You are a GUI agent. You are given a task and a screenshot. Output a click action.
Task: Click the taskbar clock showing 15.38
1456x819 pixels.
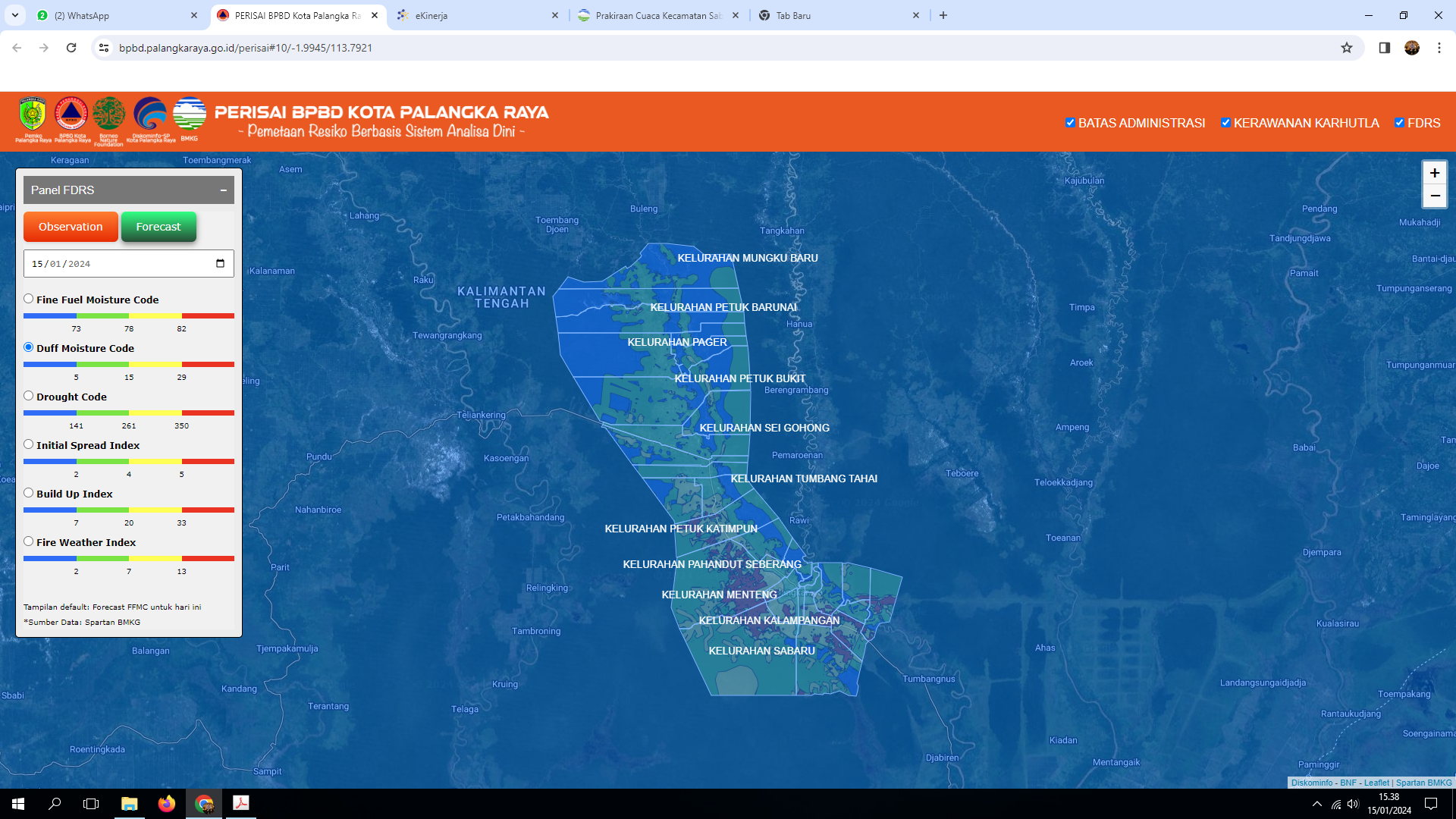coord(1389,797)
